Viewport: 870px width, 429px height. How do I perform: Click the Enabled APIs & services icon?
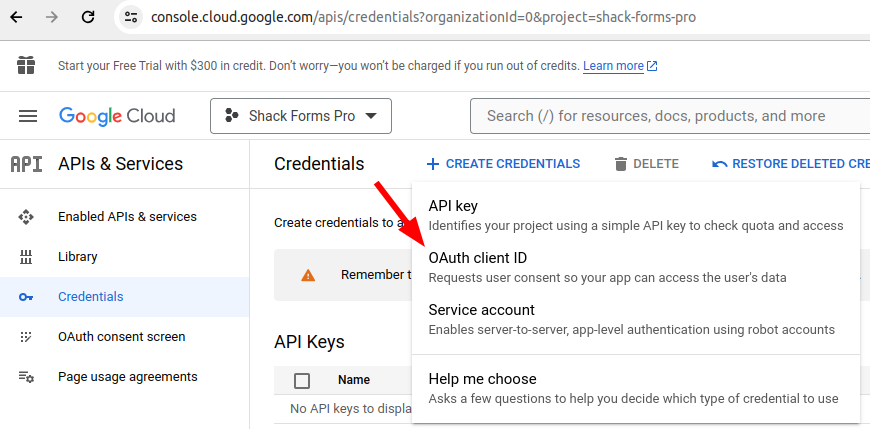(26, 216)
